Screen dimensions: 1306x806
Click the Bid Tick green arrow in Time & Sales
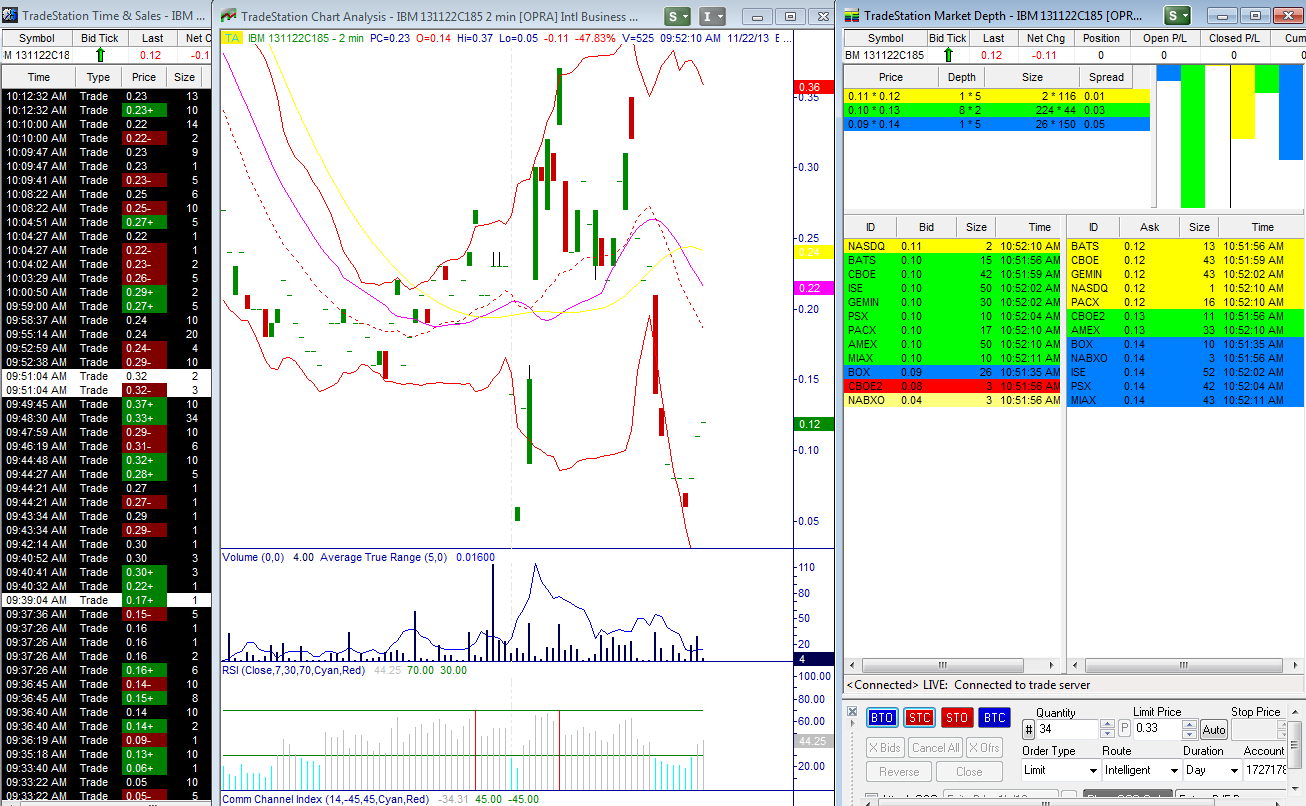pyautogui.click(x=100, y=55)
